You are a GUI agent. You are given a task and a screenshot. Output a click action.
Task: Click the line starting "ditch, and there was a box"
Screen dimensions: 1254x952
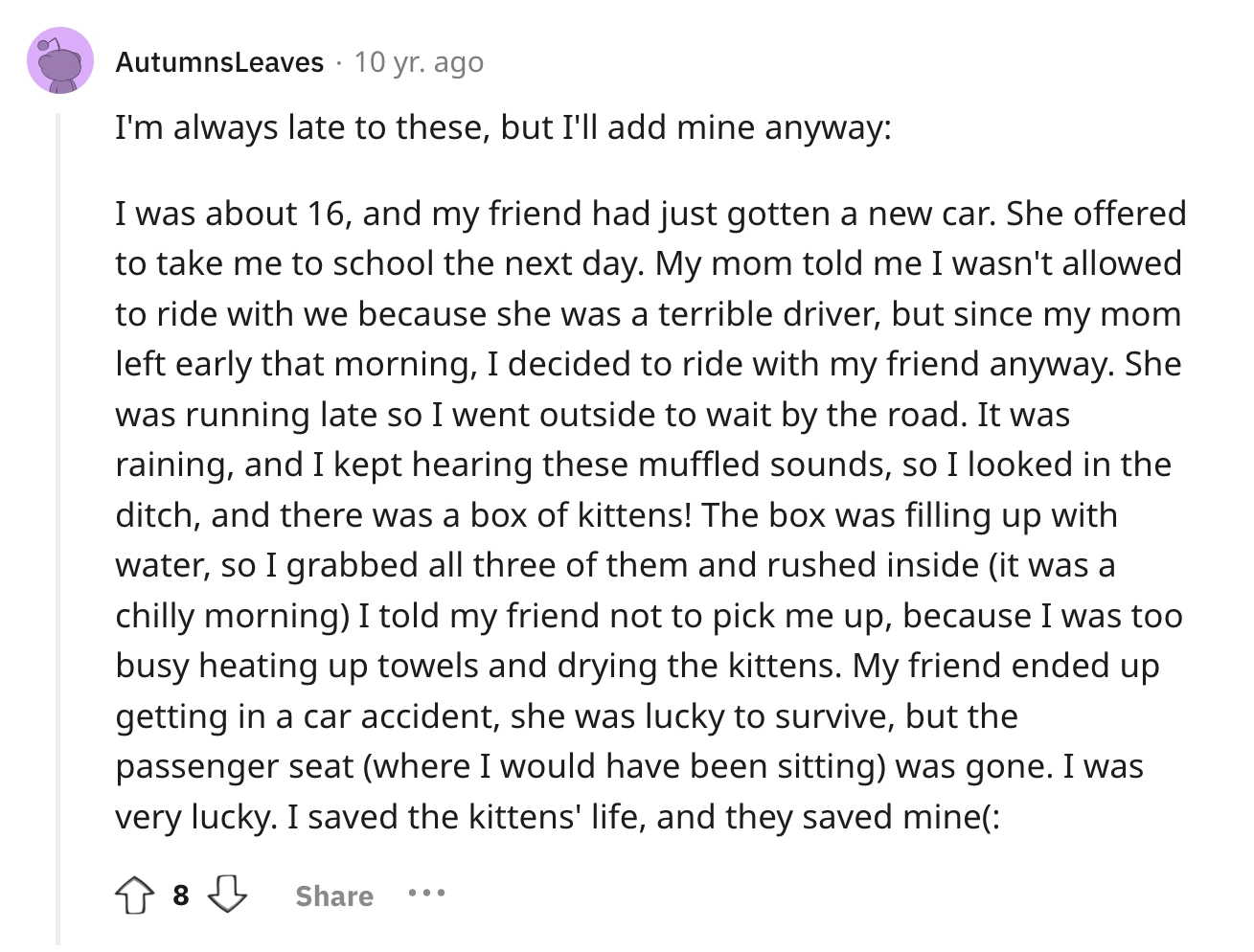(616, 515)
